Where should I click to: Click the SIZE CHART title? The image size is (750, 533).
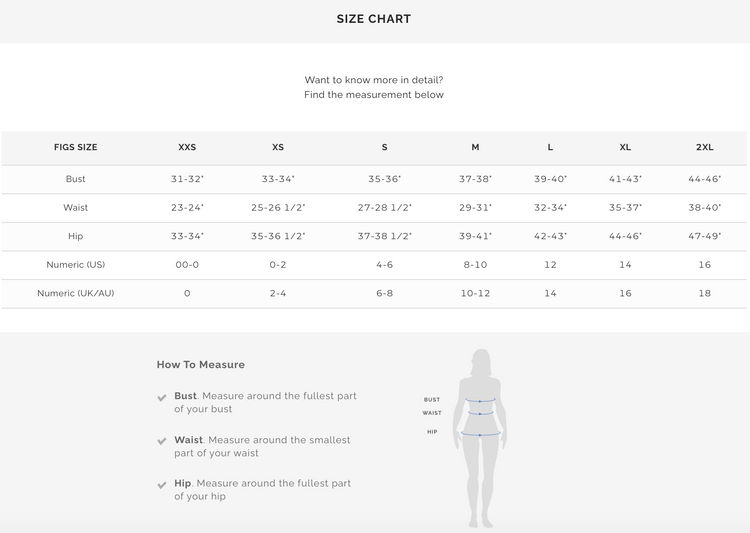pyautogui.click(x=374, y=19)
